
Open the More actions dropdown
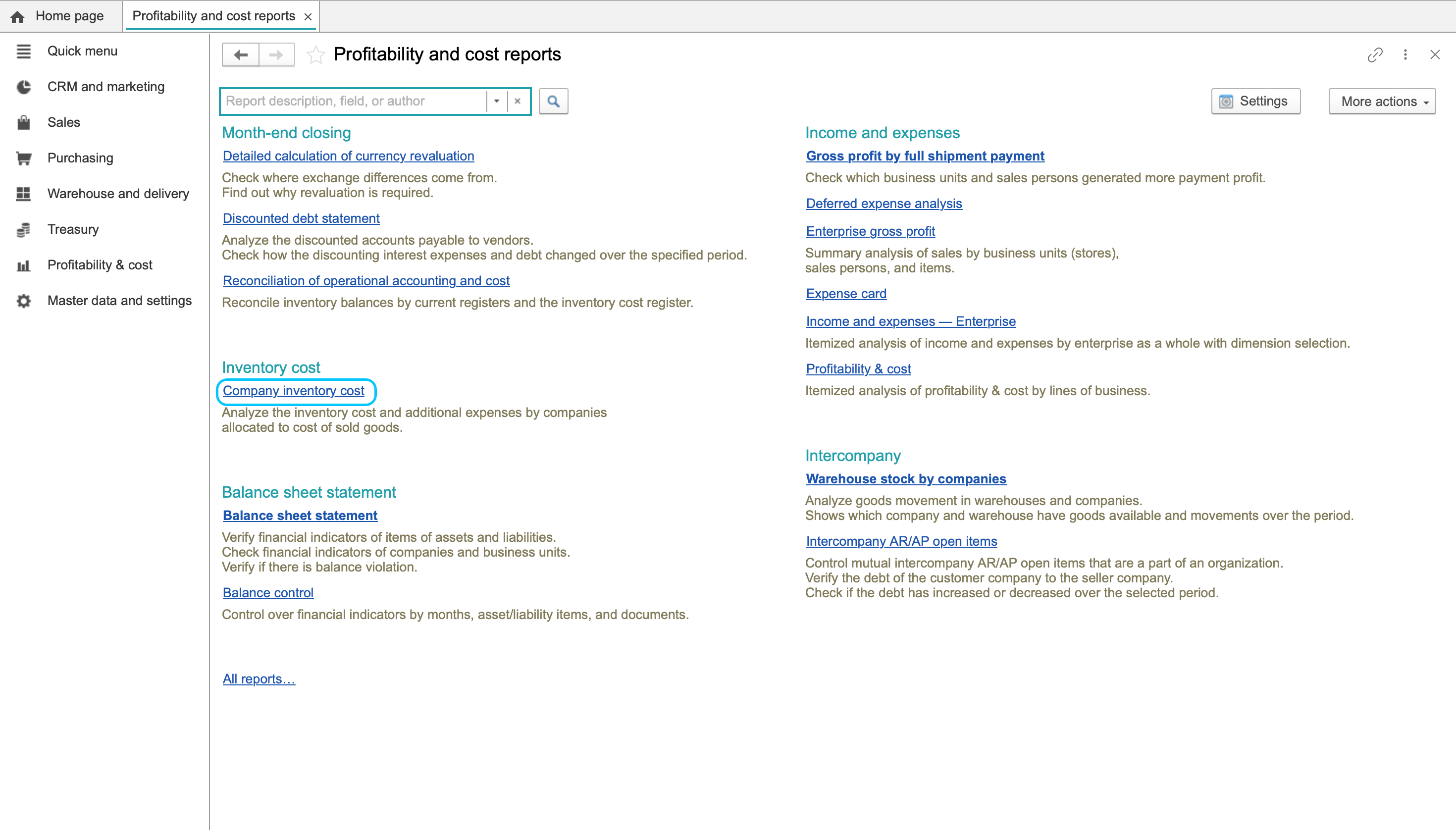point(1382,102)
